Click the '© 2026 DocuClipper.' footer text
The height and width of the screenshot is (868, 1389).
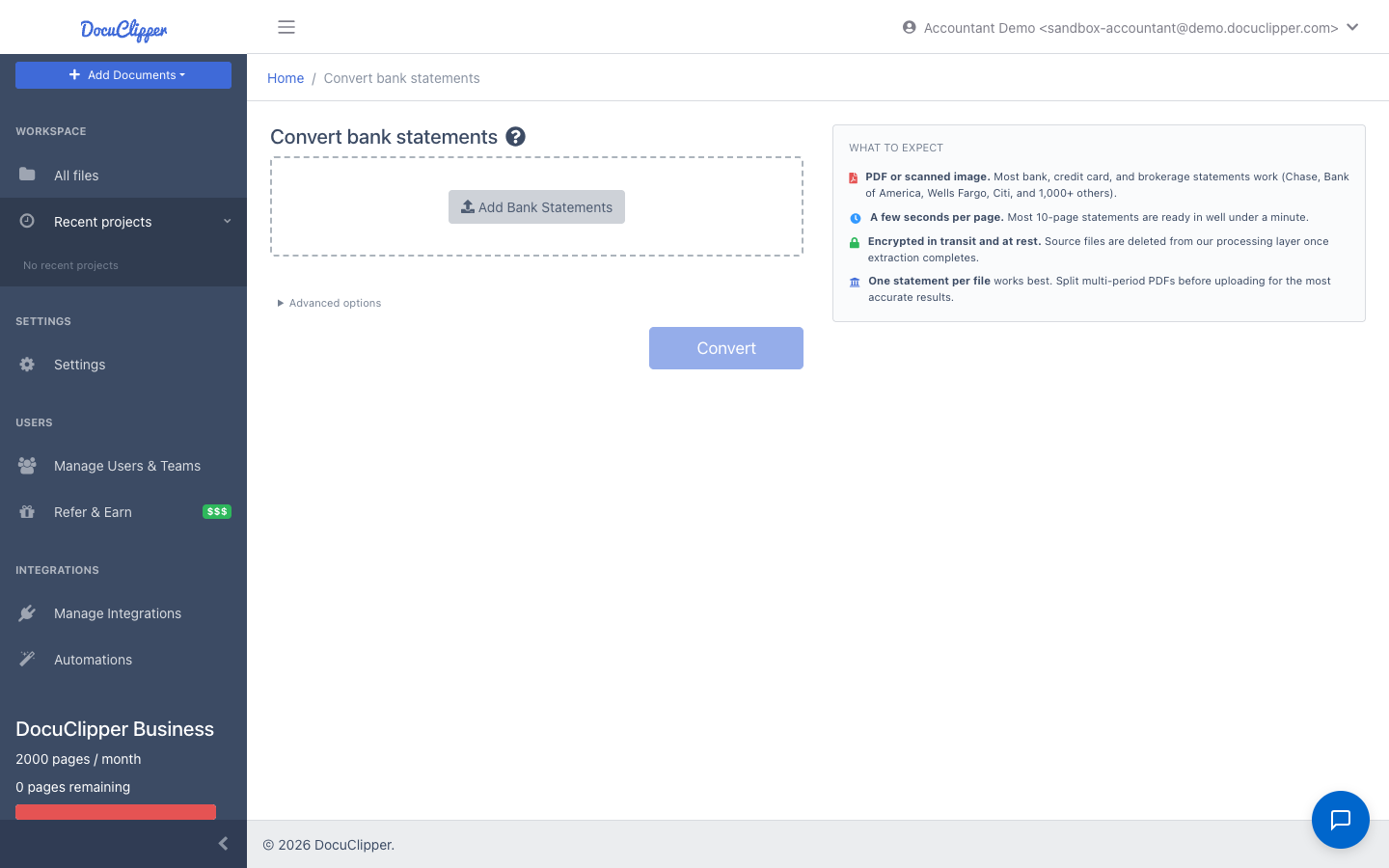pyautogui.click(x=328, y=845)
